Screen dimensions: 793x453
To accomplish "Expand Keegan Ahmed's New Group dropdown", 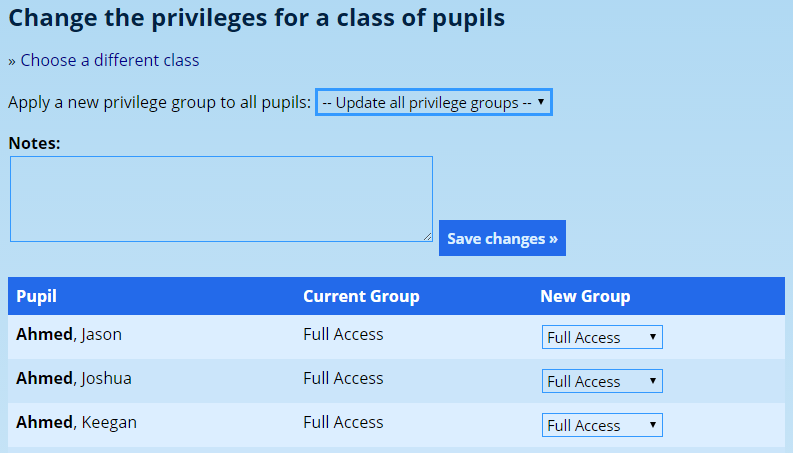I will (602, 426).
